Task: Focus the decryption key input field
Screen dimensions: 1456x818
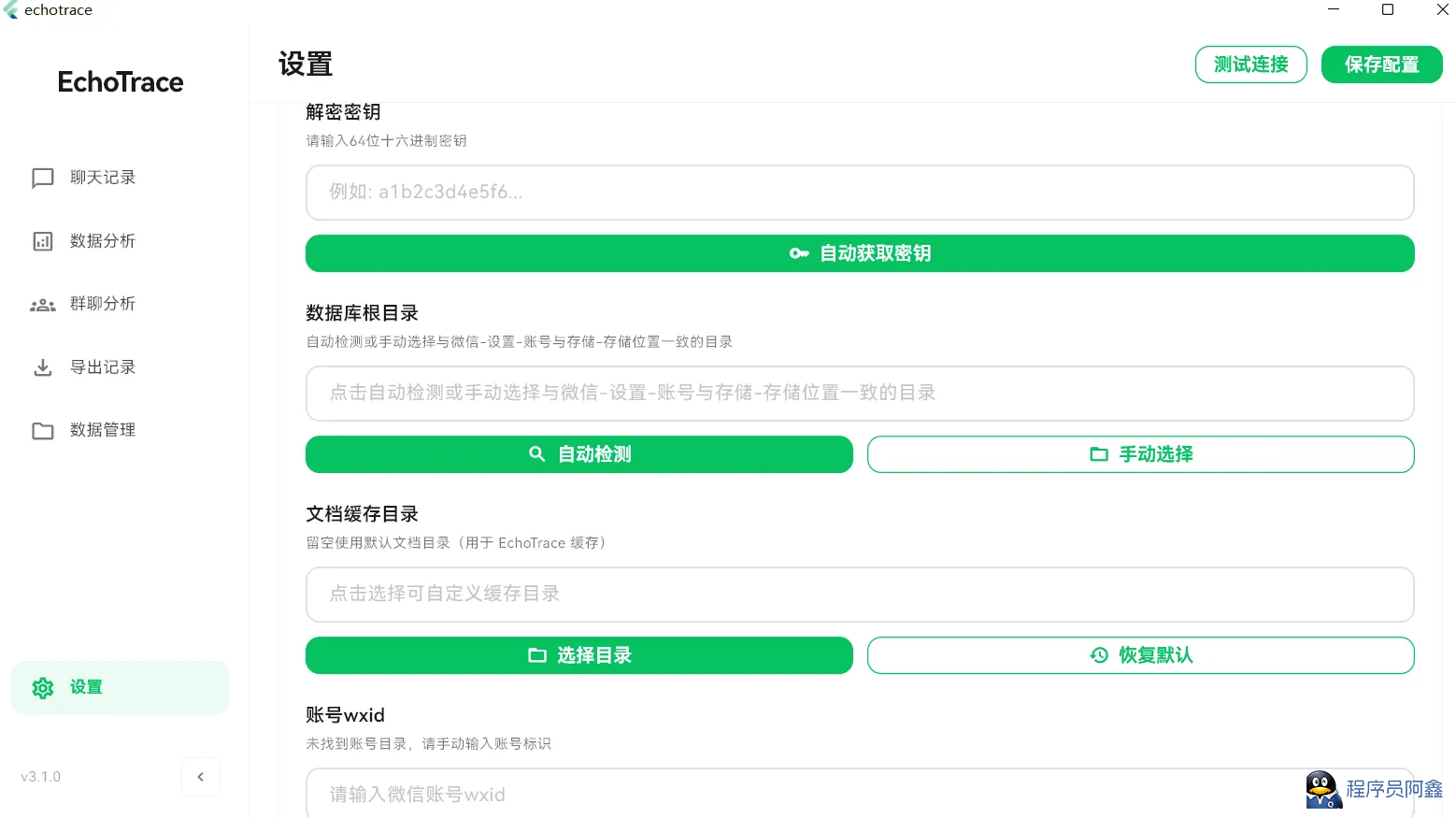Action: tap(860, 193)
